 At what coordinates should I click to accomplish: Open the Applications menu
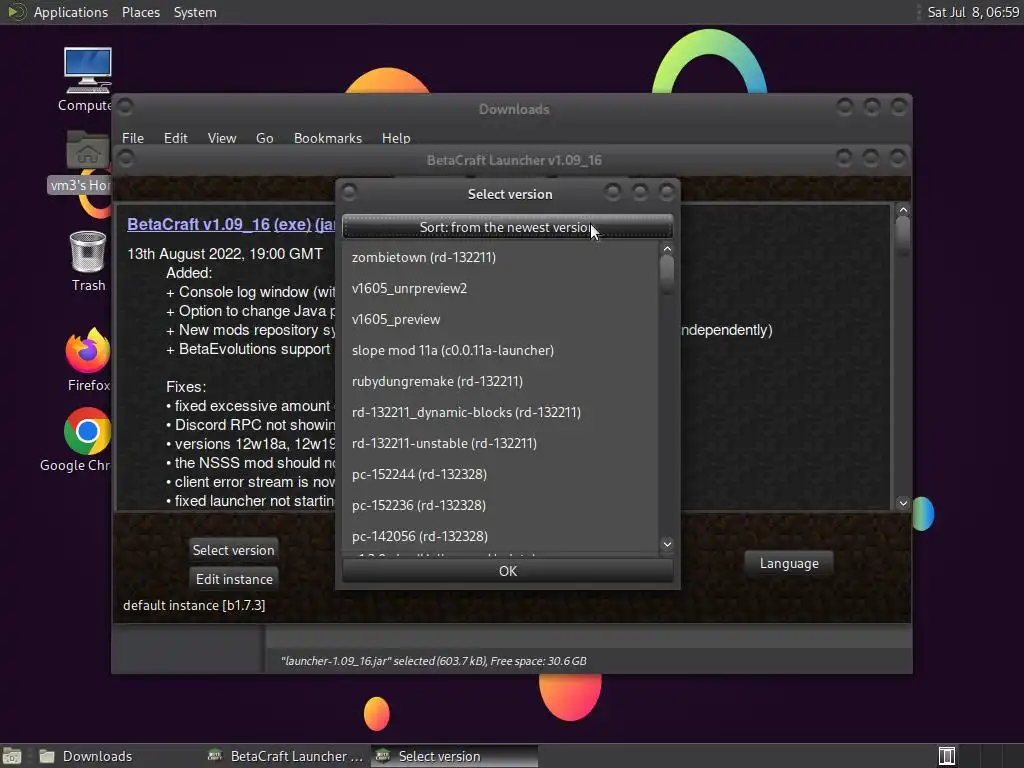(71, 12)
